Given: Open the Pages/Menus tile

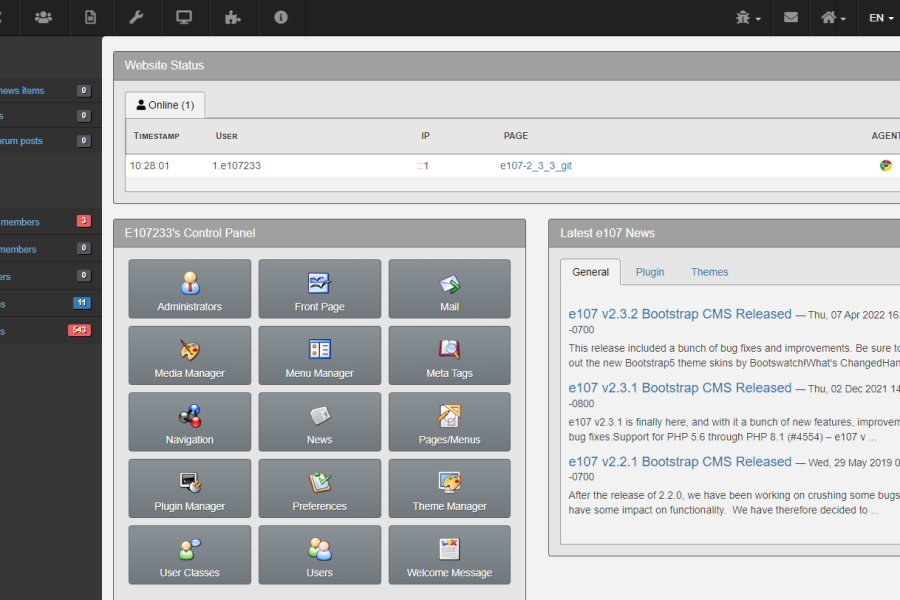Looking at the screenshot, I should pyautogui.click(x=449, y=422).
